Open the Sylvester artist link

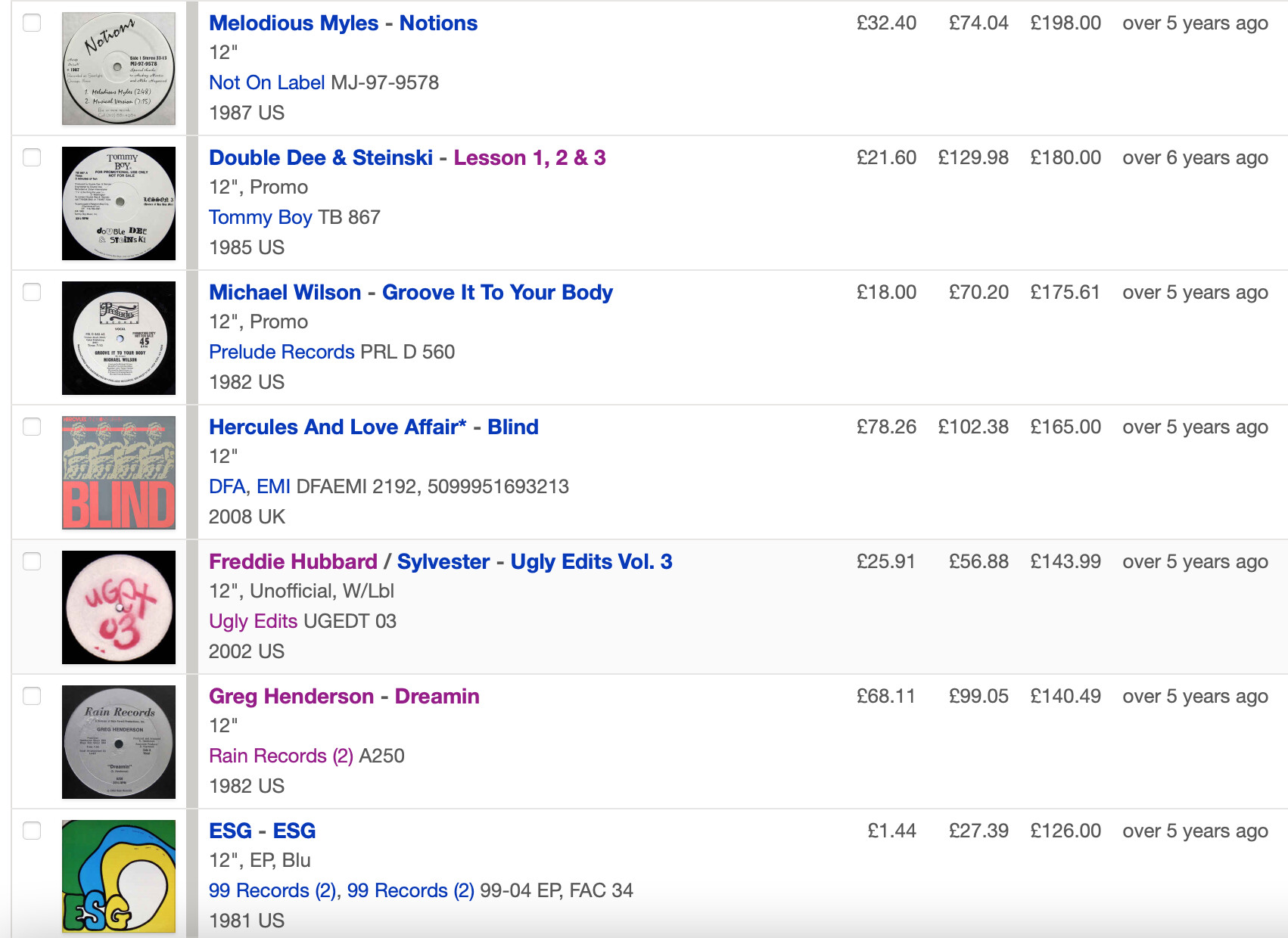coord(443,562)
